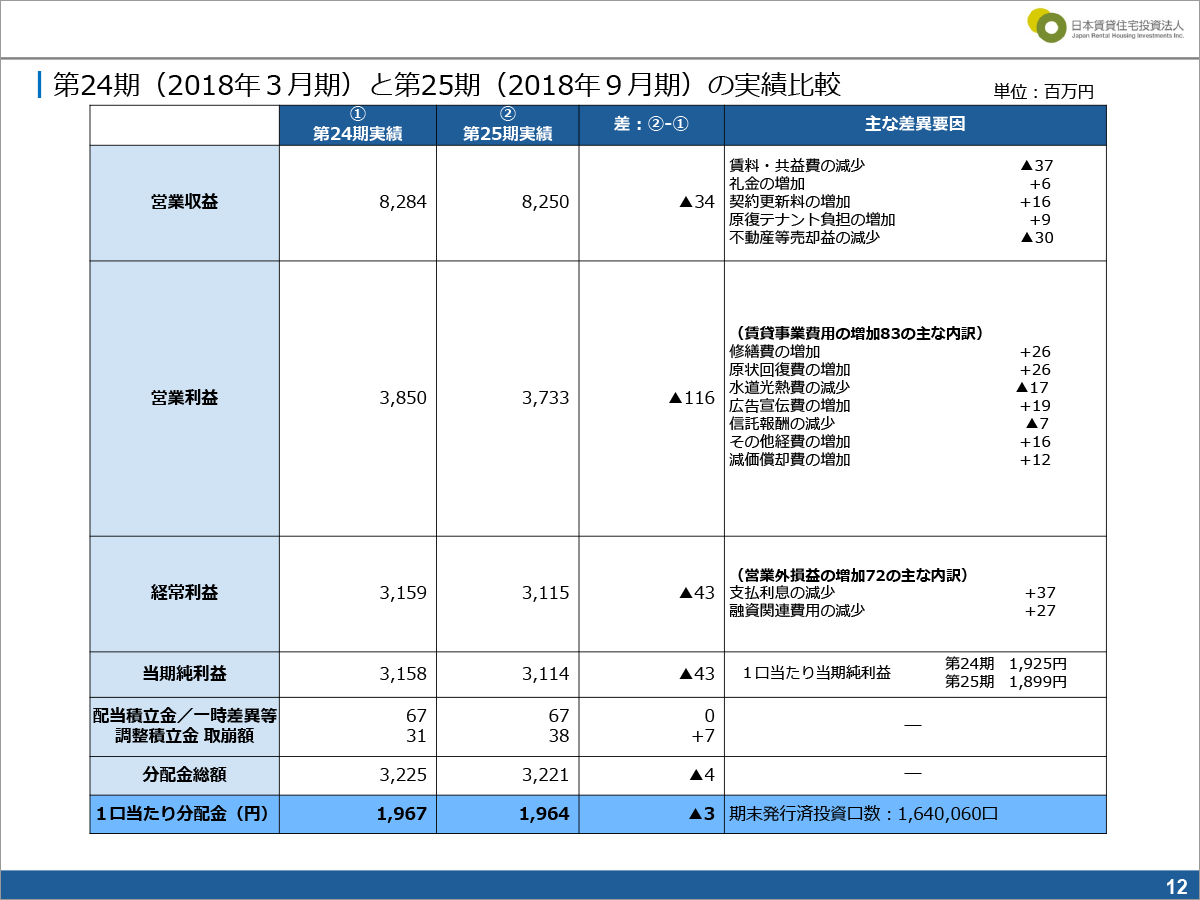Image resolution: width=1200 pixels, height=900 pixels.
Task: Click the 賃貸事業費用の増加83 breakdown heading
Action: pyautogui.click(x=860, y=333)
